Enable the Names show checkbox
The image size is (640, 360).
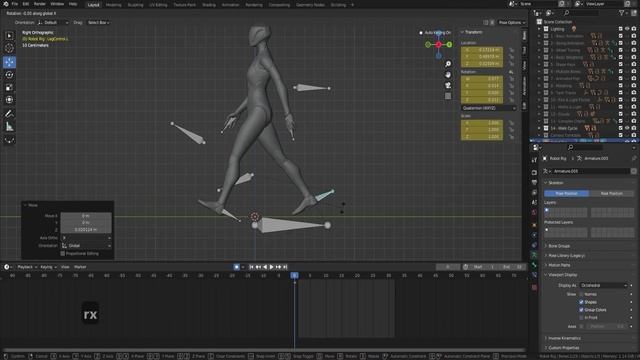[x=581, y=294]
